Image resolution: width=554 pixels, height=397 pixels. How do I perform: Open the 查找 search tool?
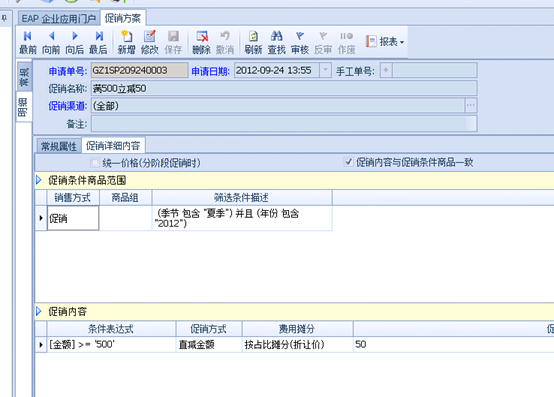277,42
